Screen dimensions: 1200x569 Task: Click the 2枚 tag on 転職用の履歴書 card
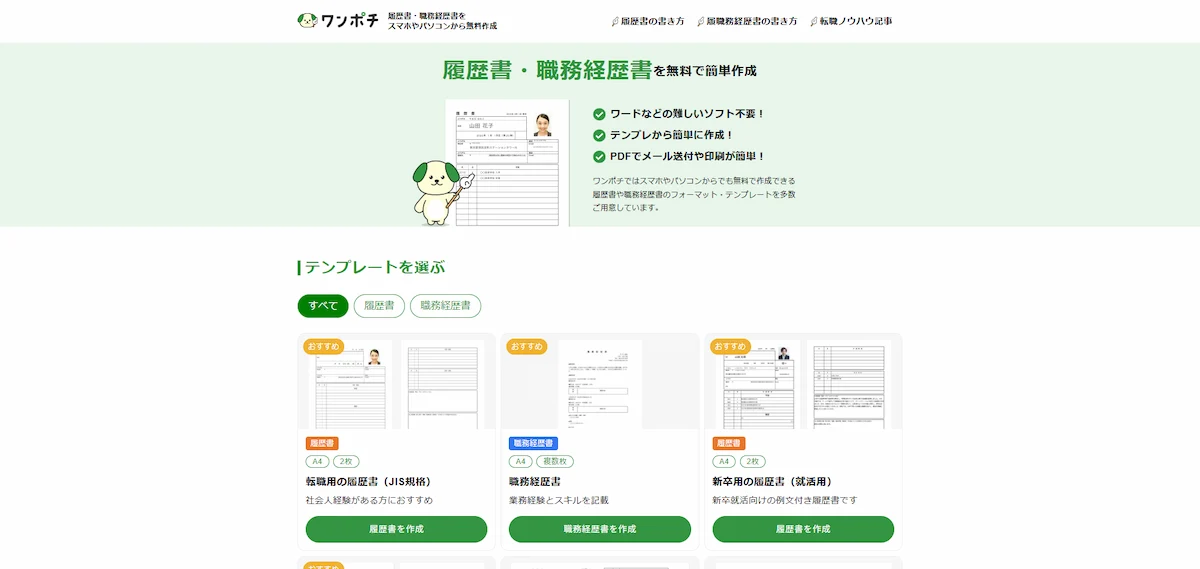(x=346, y=461)
